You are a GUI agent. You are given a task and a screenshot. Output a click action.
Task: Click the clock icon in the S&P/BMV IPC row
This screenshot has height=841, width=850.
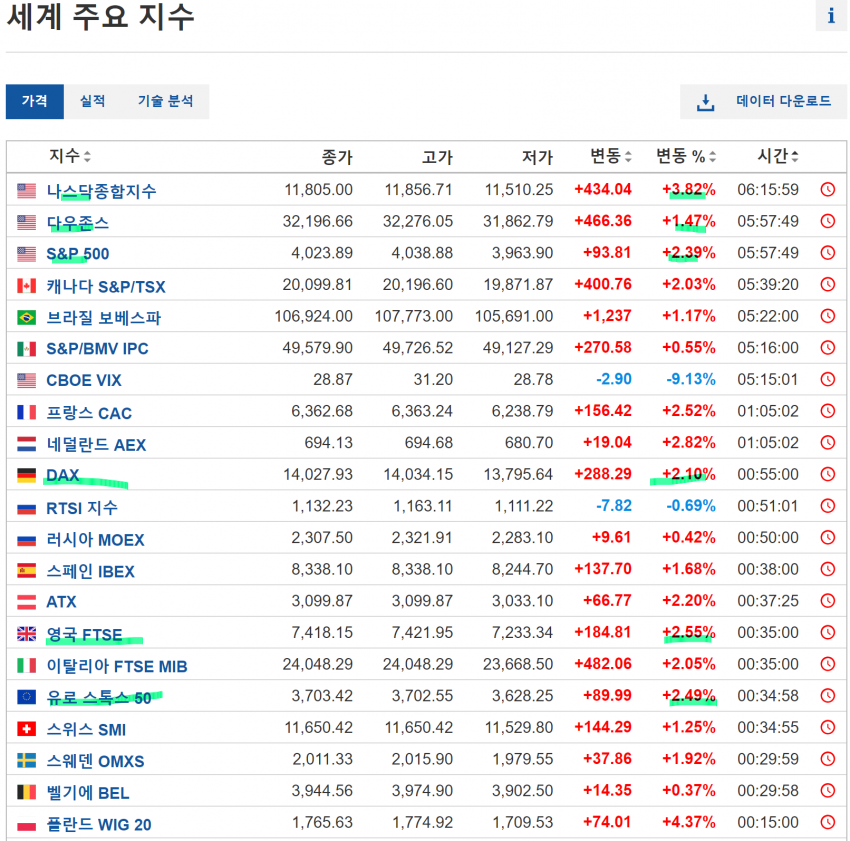[828, 348]
